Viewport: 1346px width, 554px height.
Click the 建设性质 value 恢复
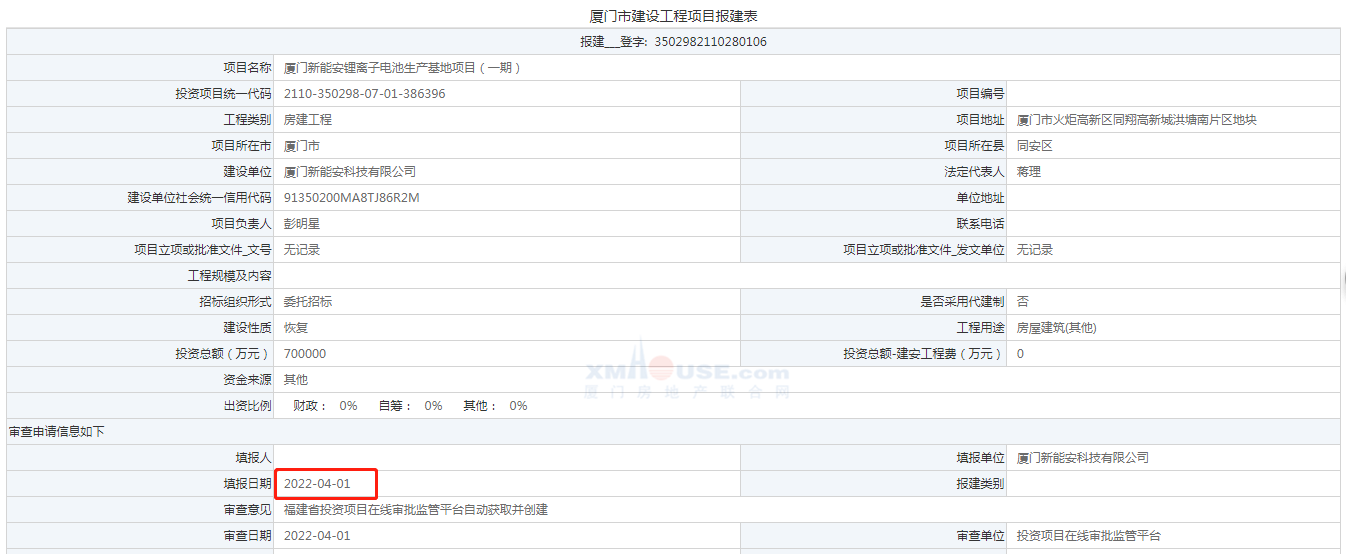pyautogui.click(x=296, y=328)
